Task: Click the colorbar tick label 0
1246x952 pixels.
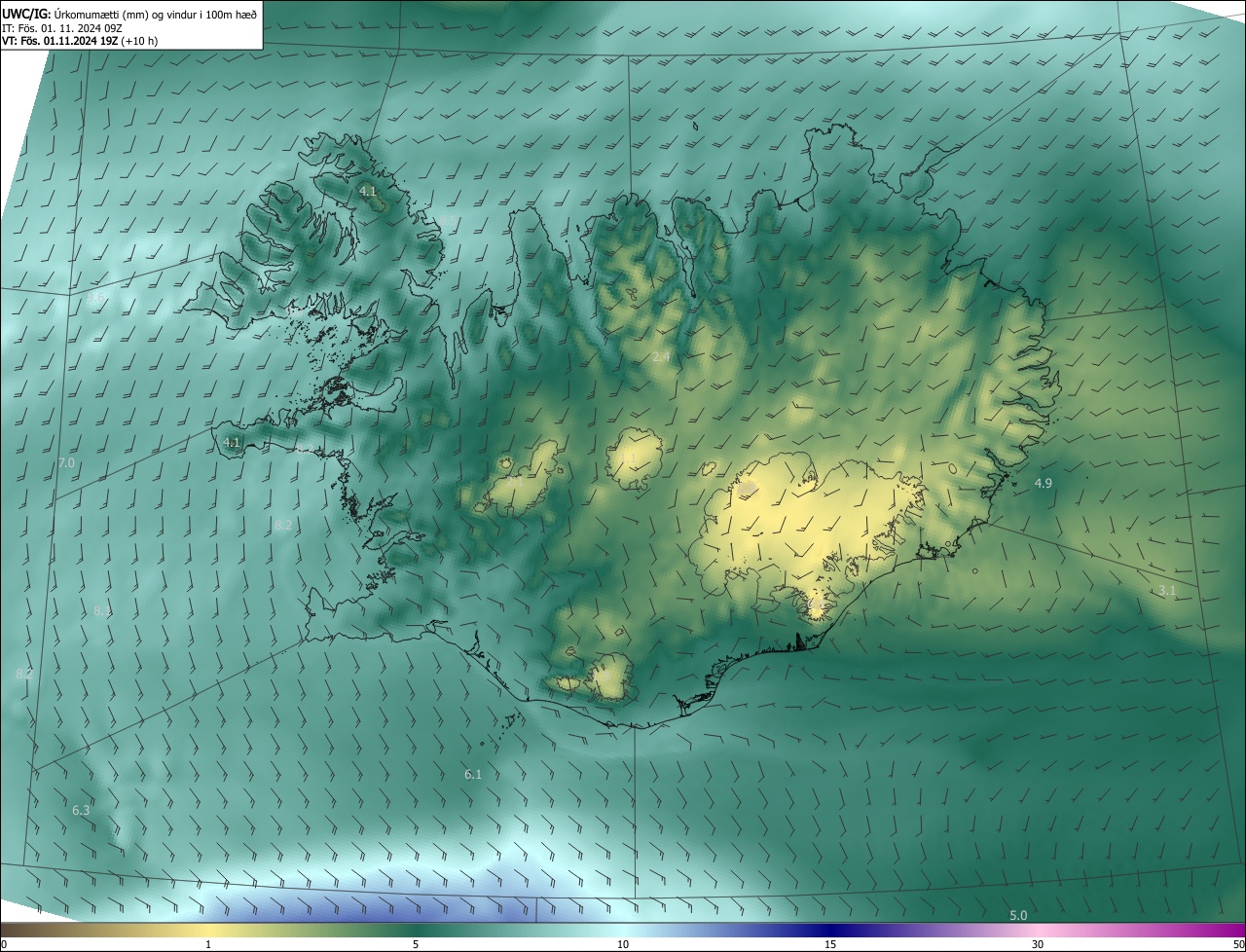Action: coord(4,944)
